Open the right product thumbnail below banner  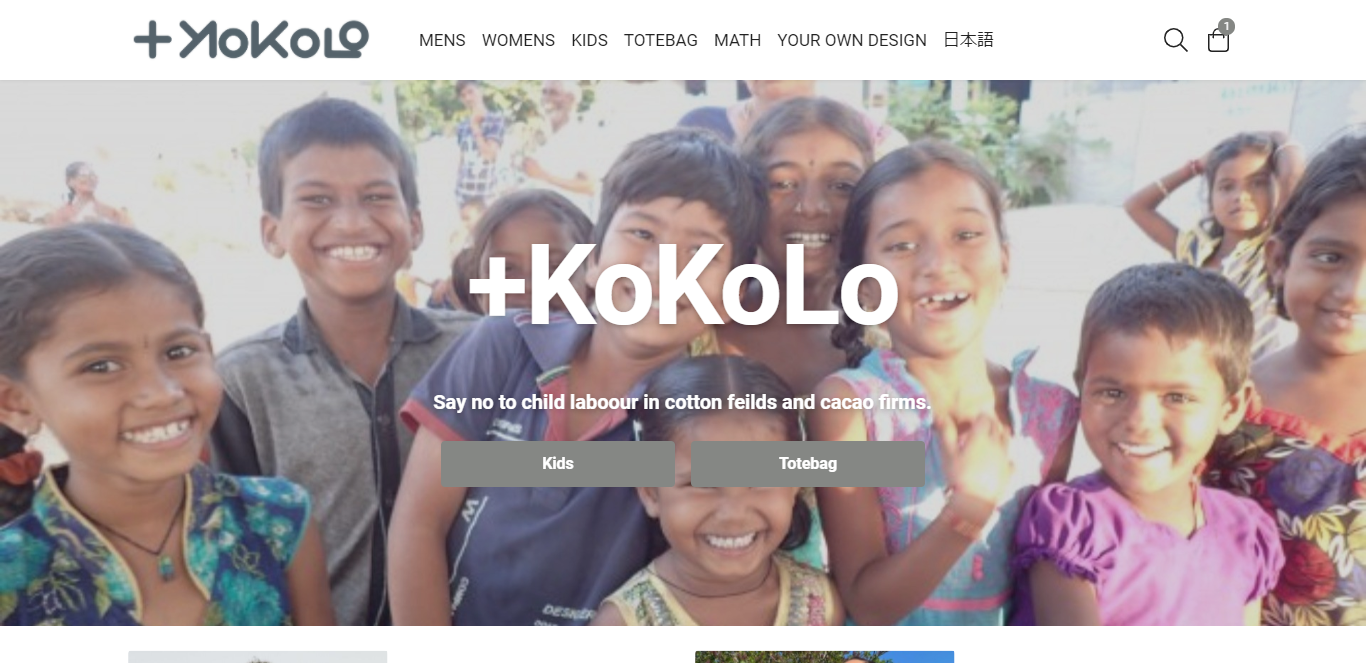(x=824, y=657)
